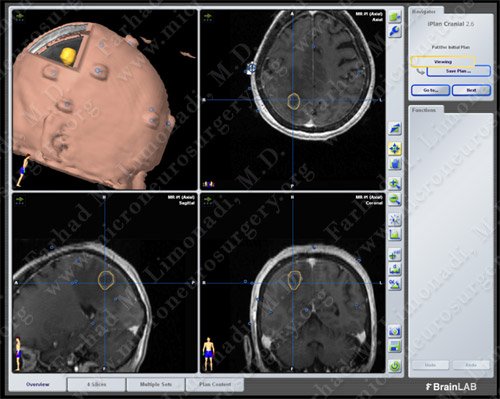
Task: Click the circled fiducial marker in axial view
Action: click(x=252, y=68)
